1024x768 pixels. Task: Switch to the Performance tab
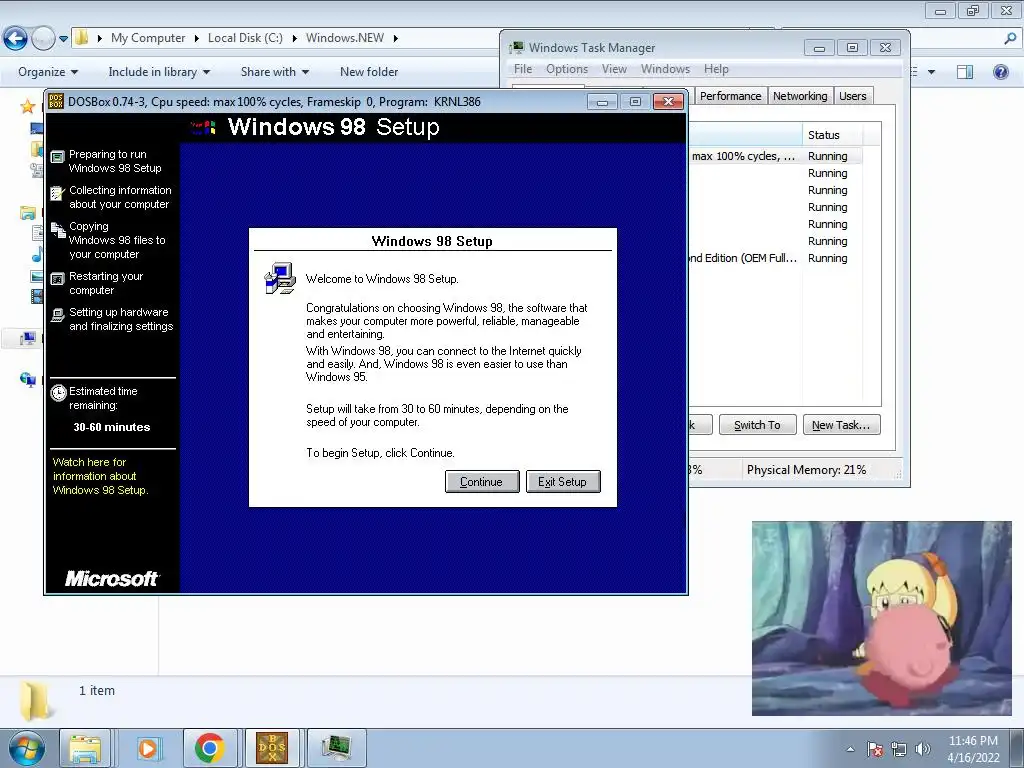pos(730,96)
